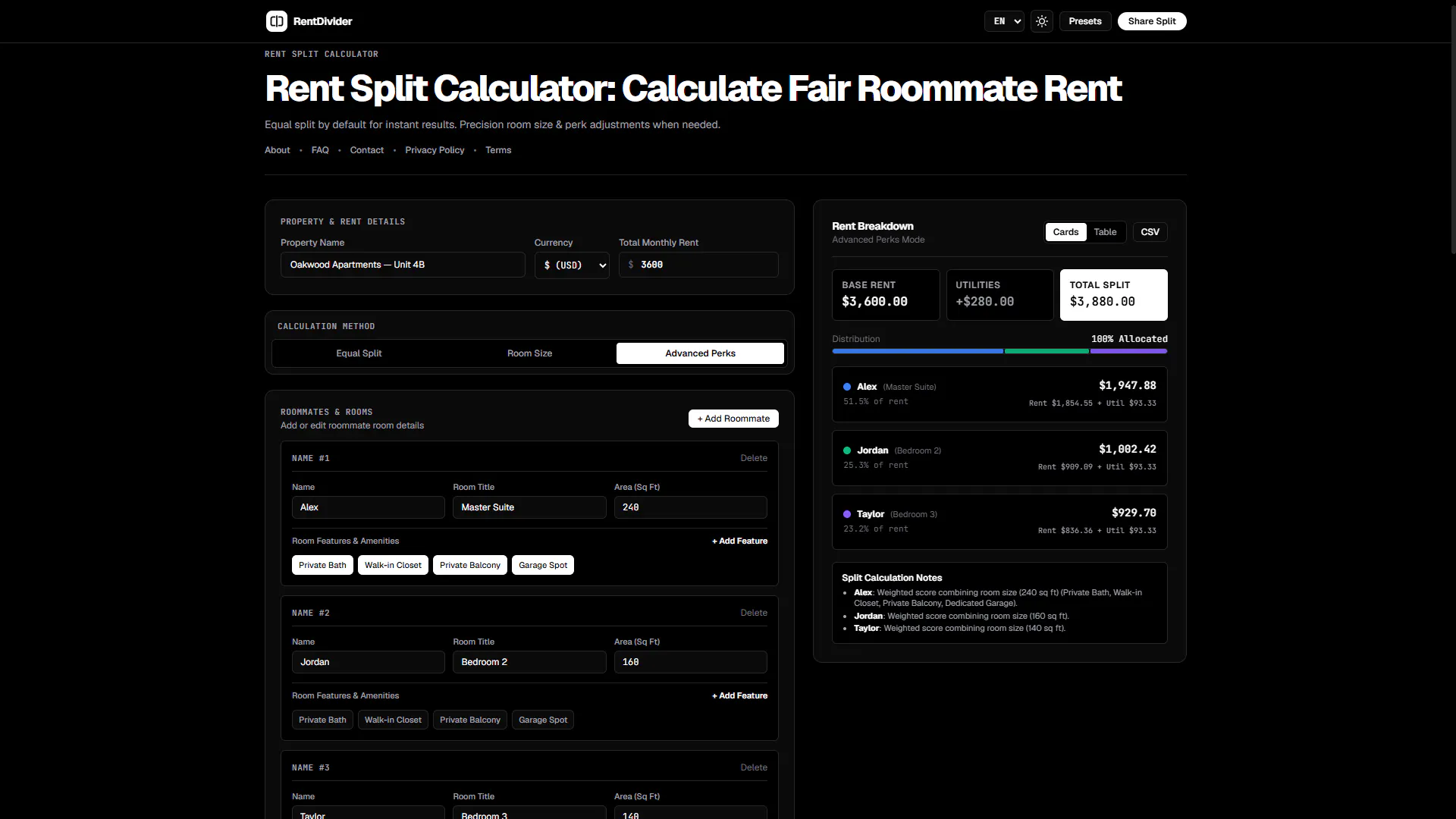The height and width of the screenshot is (819, 1456).
Task: Toggle the light/dark theme sun icon
Action: pos(1042,21)
